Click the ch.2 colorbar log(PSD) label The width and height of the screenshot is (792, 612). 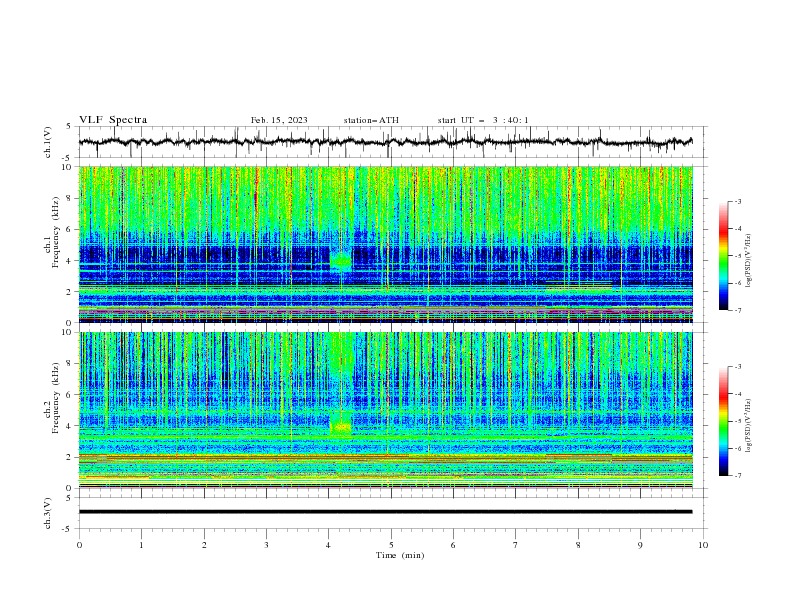(748, 426)
